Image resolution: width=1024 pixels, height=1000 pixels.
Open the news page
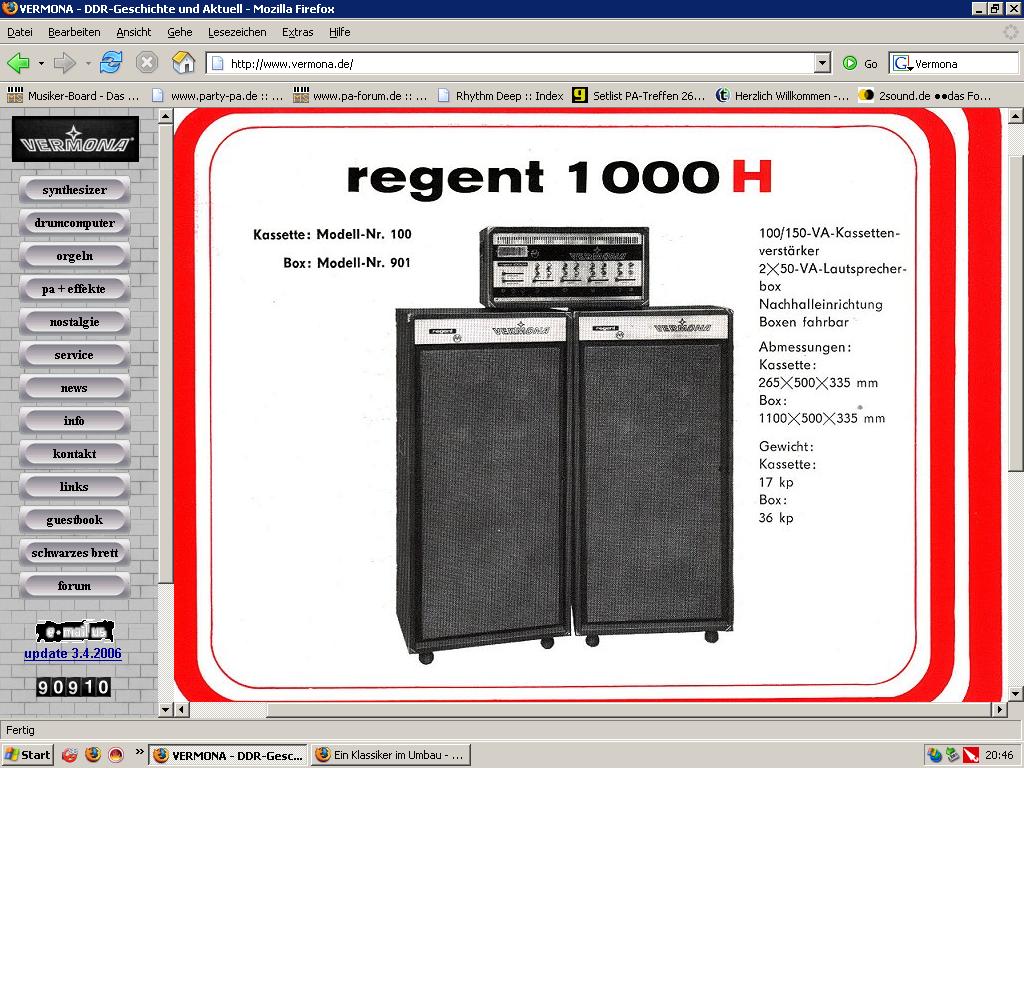(x=74, y=388)
